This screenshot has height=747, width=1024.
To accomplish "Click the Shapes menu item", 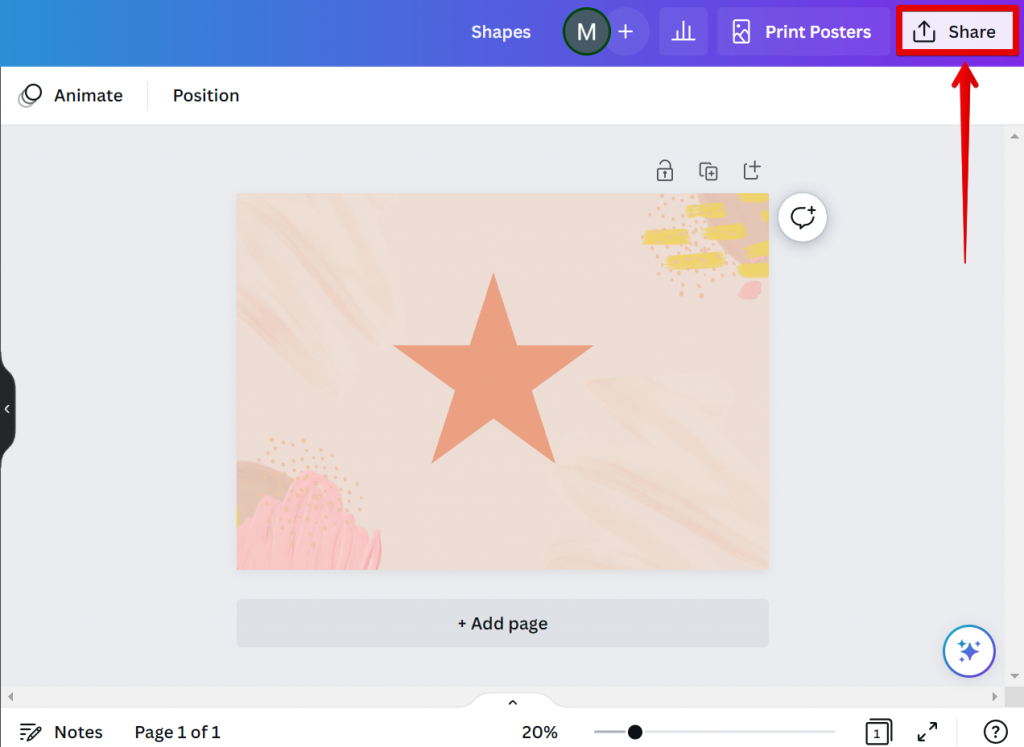I will pos(500,31).
